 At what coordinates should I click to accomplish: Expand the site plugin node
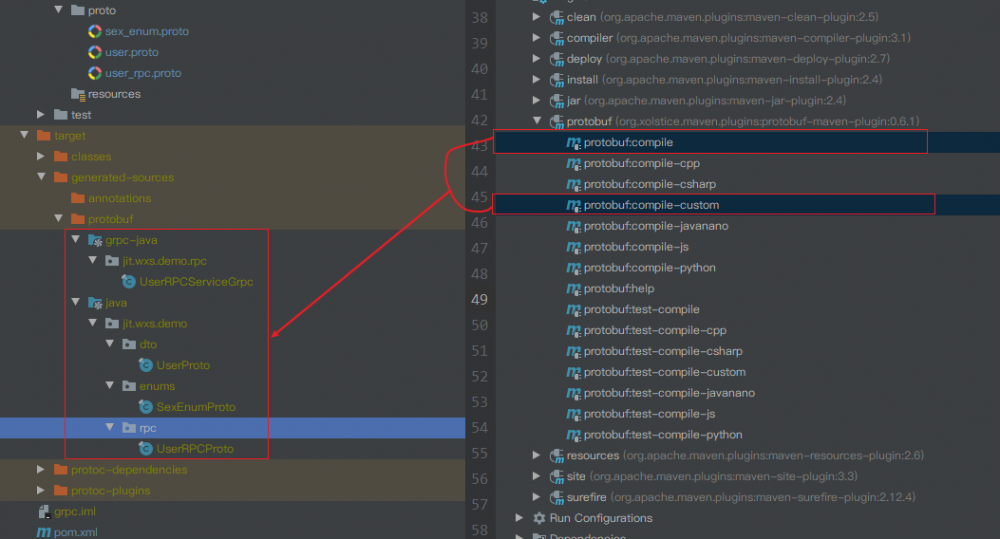(536, 476)
